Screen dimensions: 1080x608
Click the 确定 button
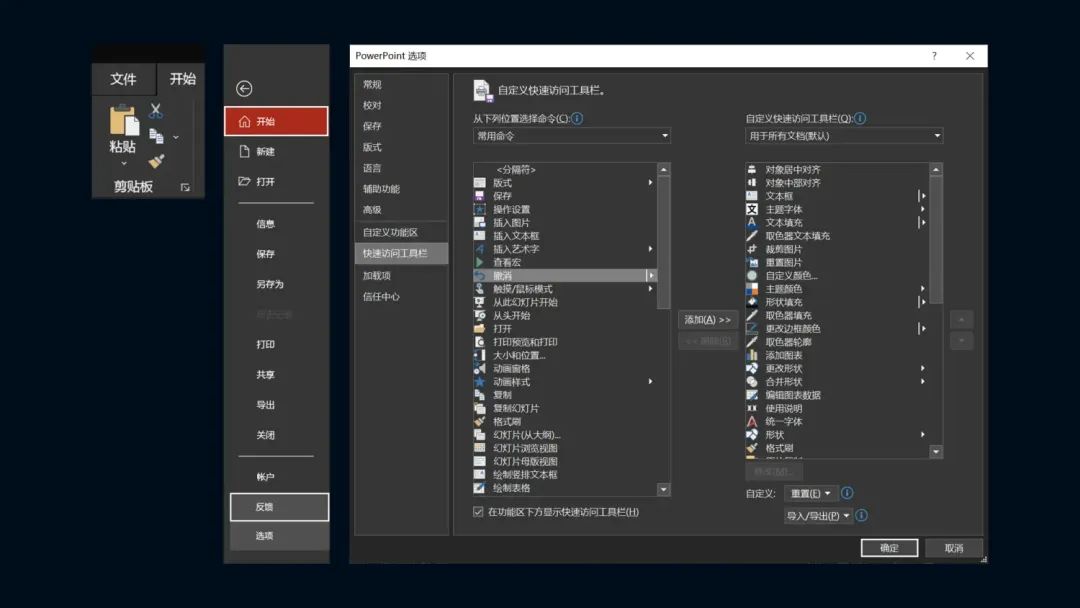pos(889,548)
